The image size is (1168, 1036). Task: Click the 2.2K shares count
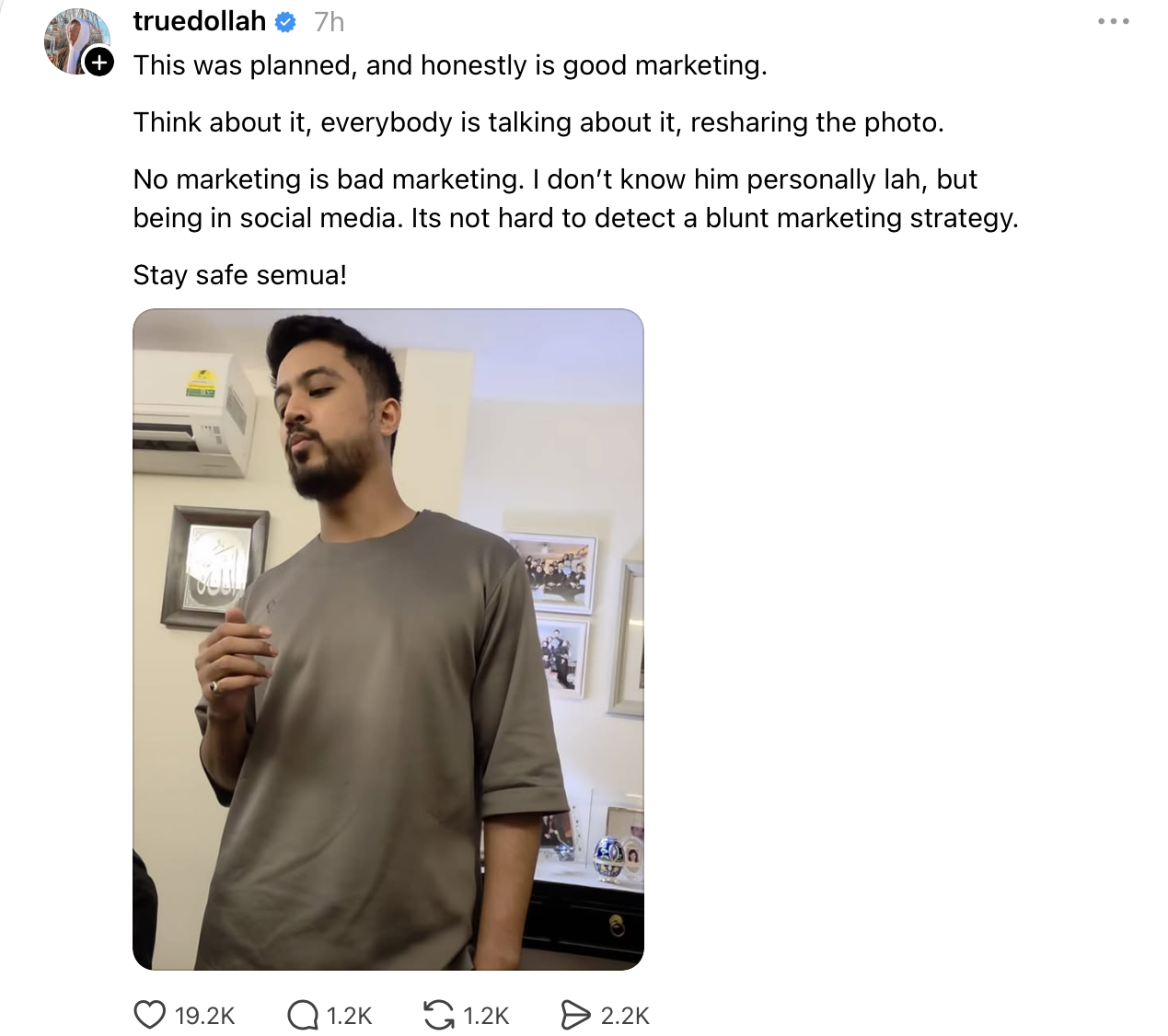click(625, 1016)
